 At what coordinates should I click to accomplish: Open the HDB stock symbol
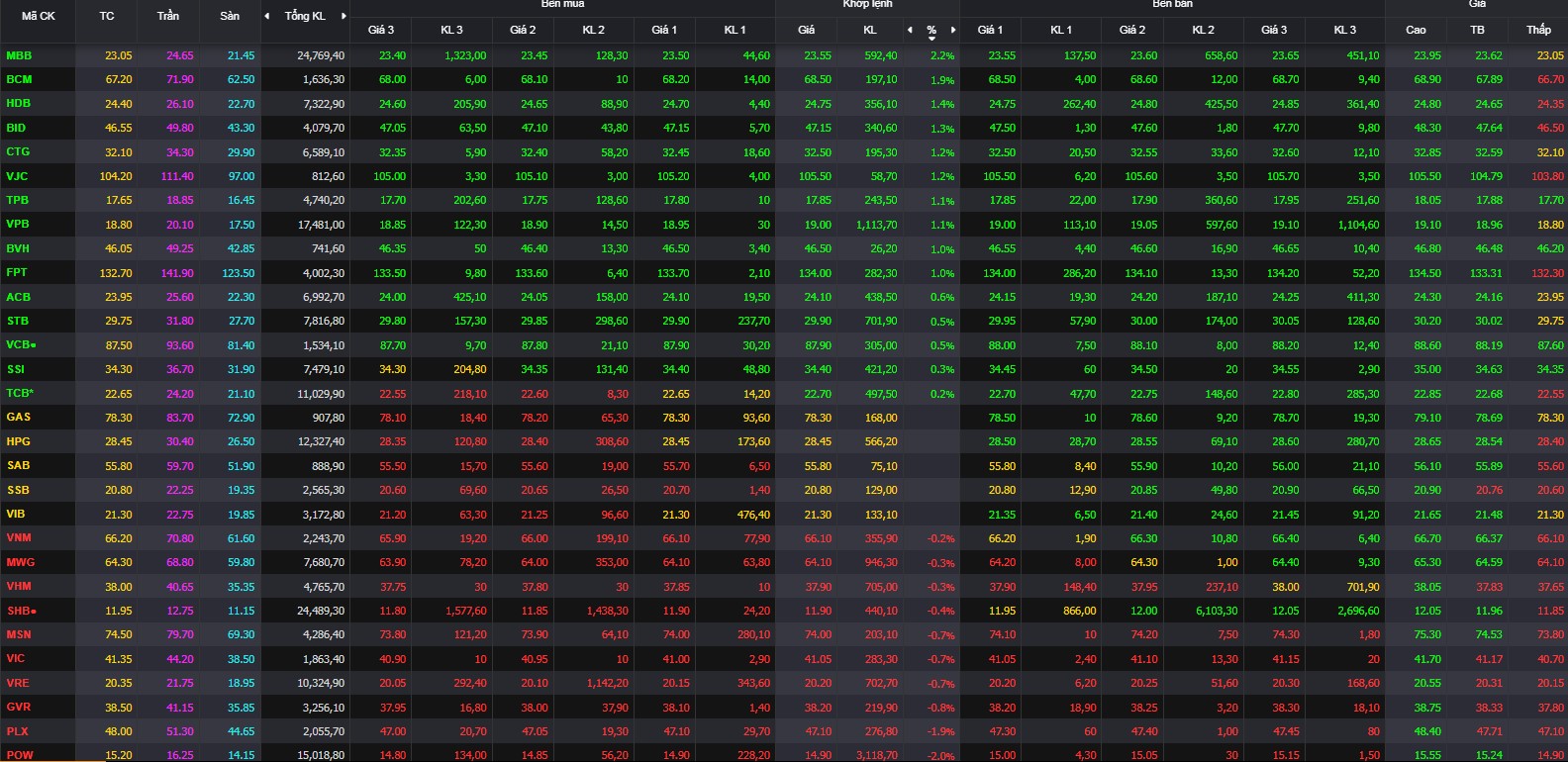(x=18, y=103)
